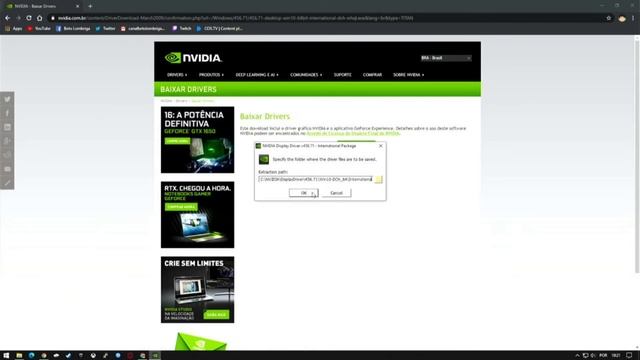The height and width of the screenshot is (360, 640).
Task: Expand the PRODUTOS menu
Action: (x=211, y=75)
